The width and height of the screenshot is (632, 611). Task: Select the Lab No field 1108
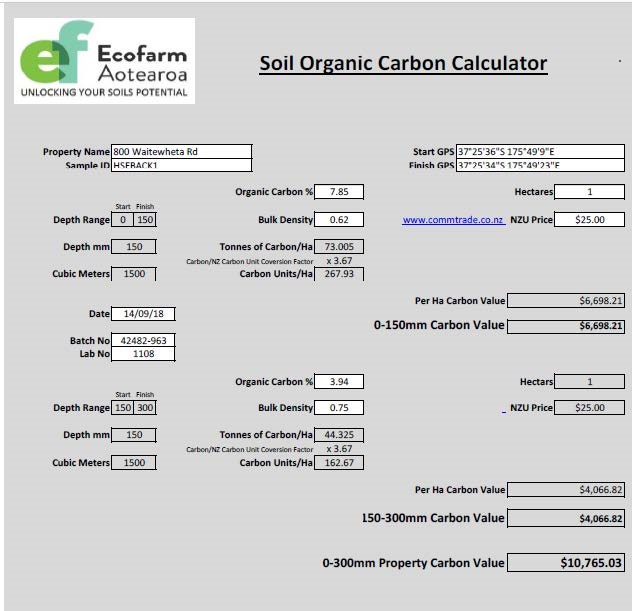point(143,354)
